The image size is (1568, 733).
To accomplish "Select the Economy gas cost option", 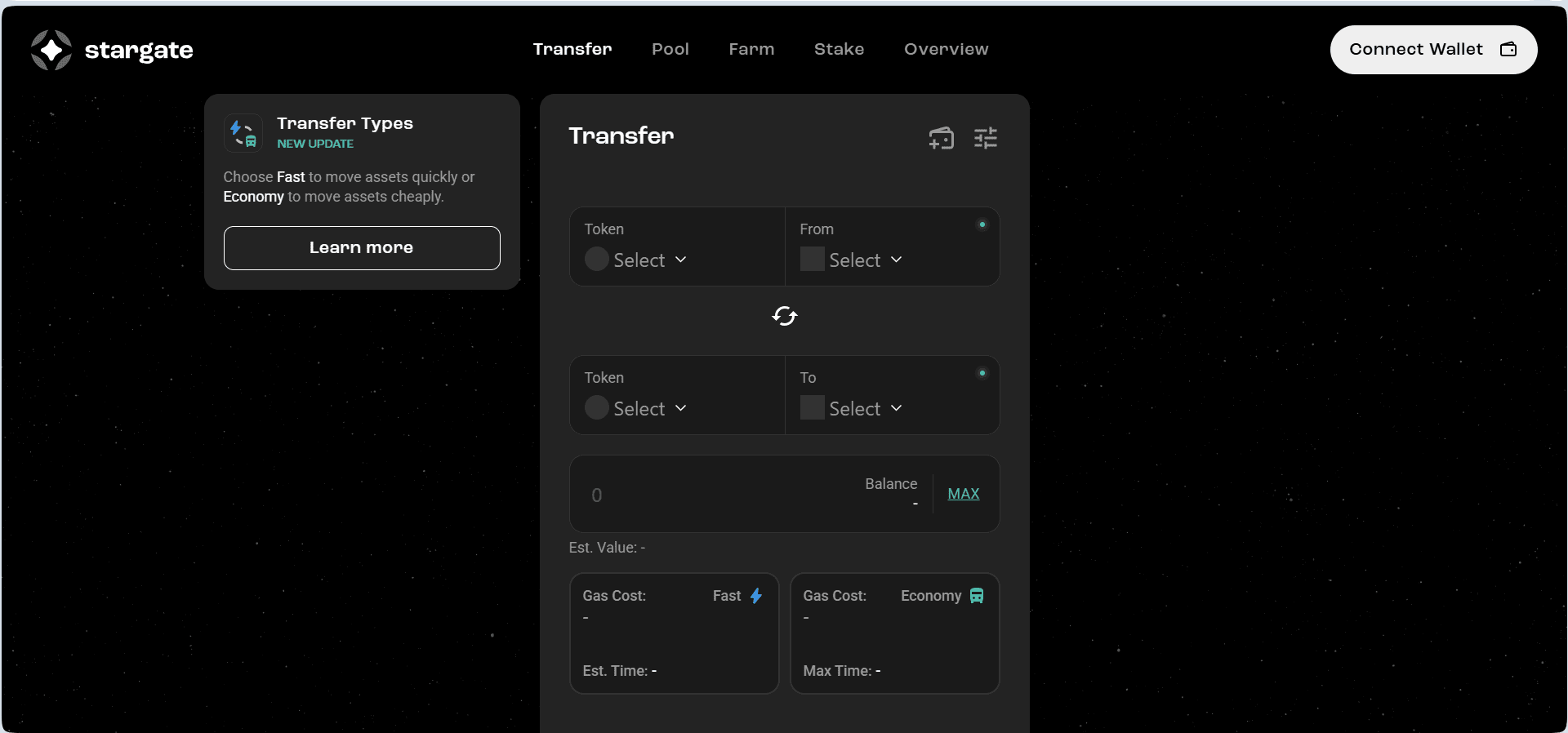I will click(895, 633).
